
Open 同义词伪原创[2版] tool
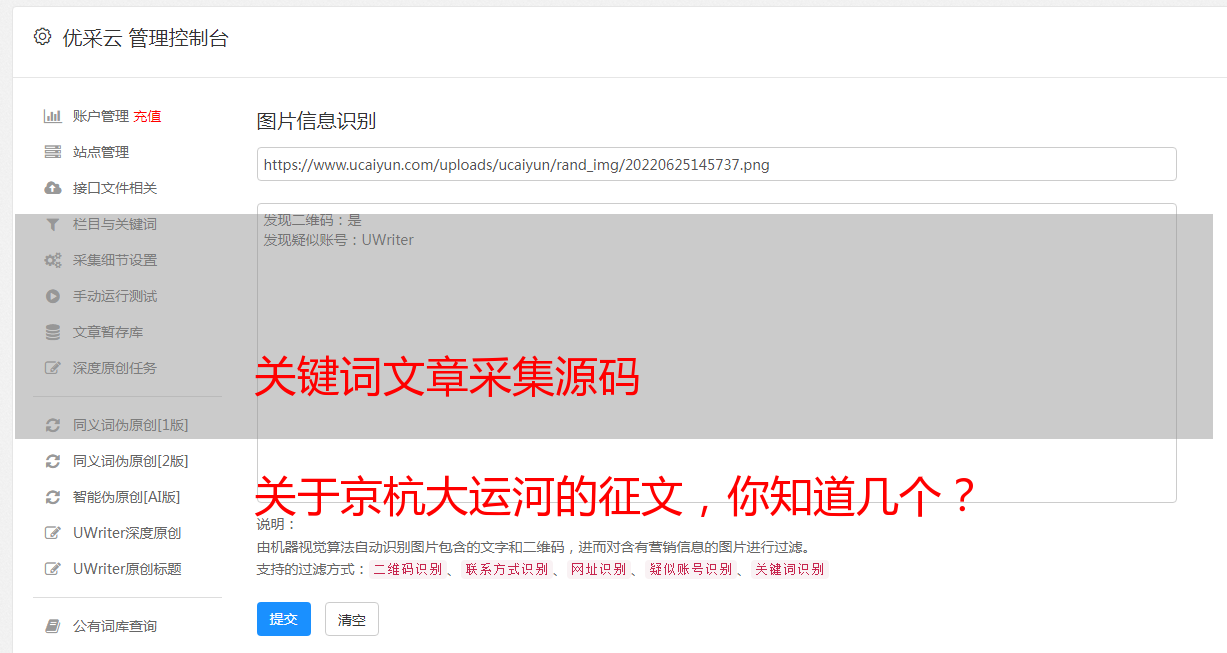(x=130, y=461)
